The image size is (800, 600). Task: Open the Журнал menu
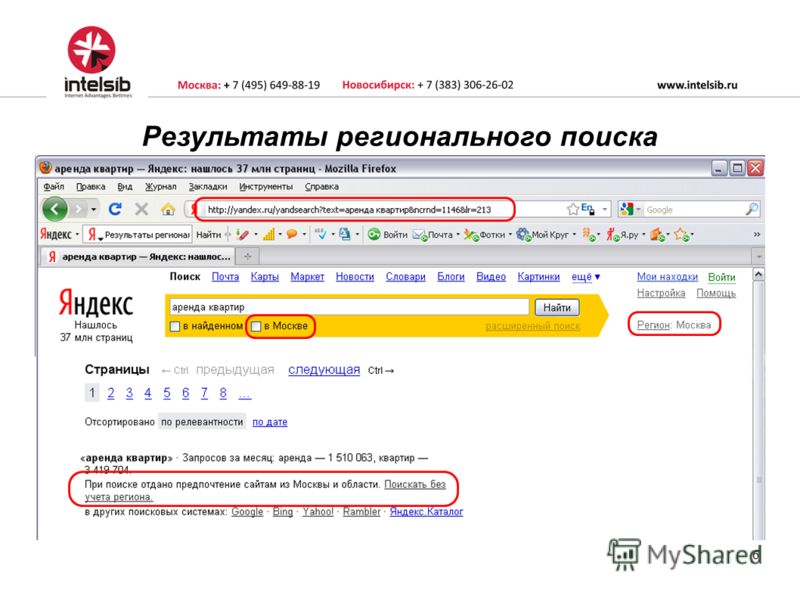tap(161, 187)
